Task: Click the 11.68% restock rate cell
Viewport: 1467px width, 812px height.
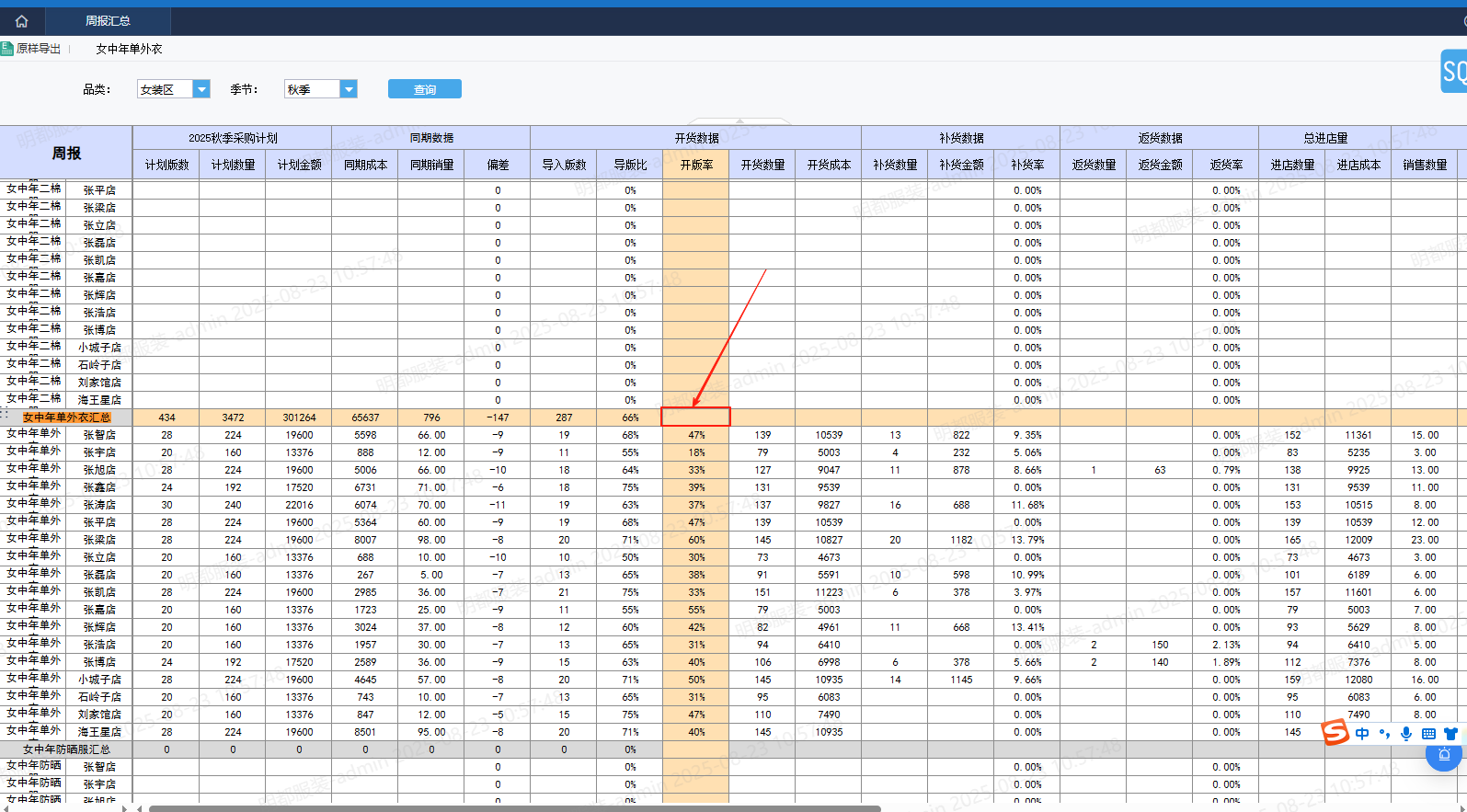Action: pos(1027,505)
